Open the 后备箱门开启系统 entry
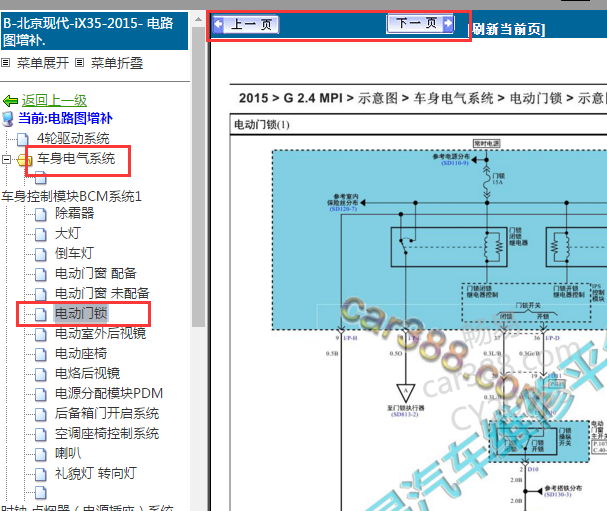Image resolution: width=607 pixels, height=511 pixels. [107, 413]
